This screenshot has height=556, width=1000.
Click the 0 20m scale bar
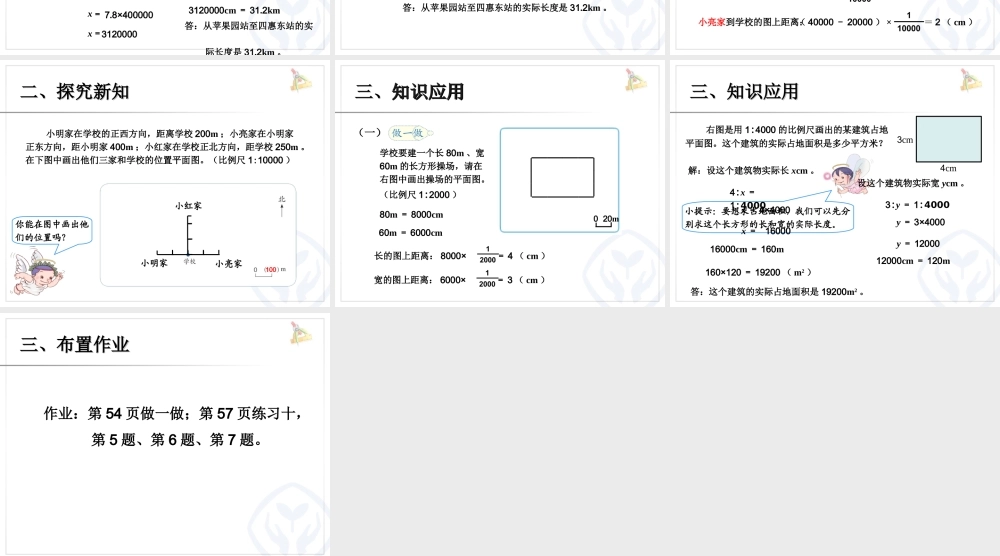coord(605,221)
